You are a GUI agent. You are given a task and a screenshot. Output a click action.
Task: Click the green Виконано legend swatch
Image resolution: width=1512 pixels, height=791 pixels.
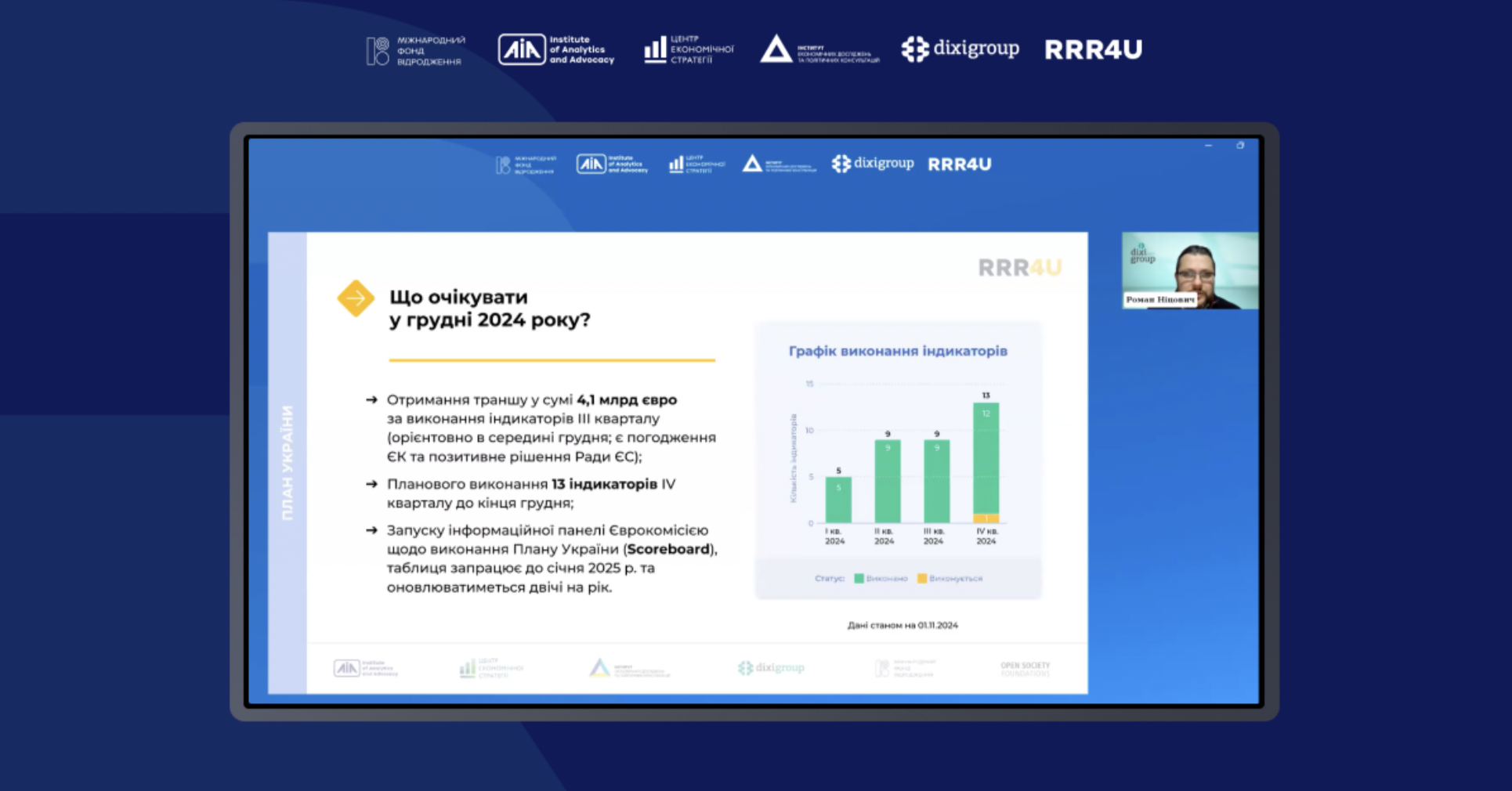[859, 579]
